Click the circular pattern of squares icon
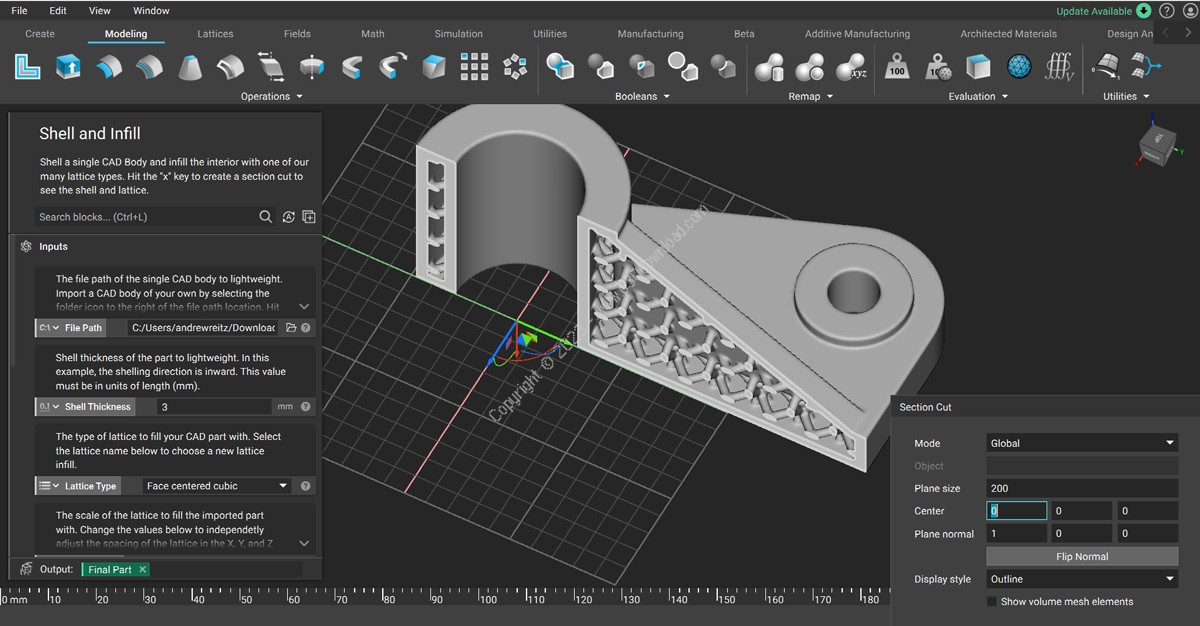Image resolution: width=1200 pixels, height=626 pixels. (515, 67)
